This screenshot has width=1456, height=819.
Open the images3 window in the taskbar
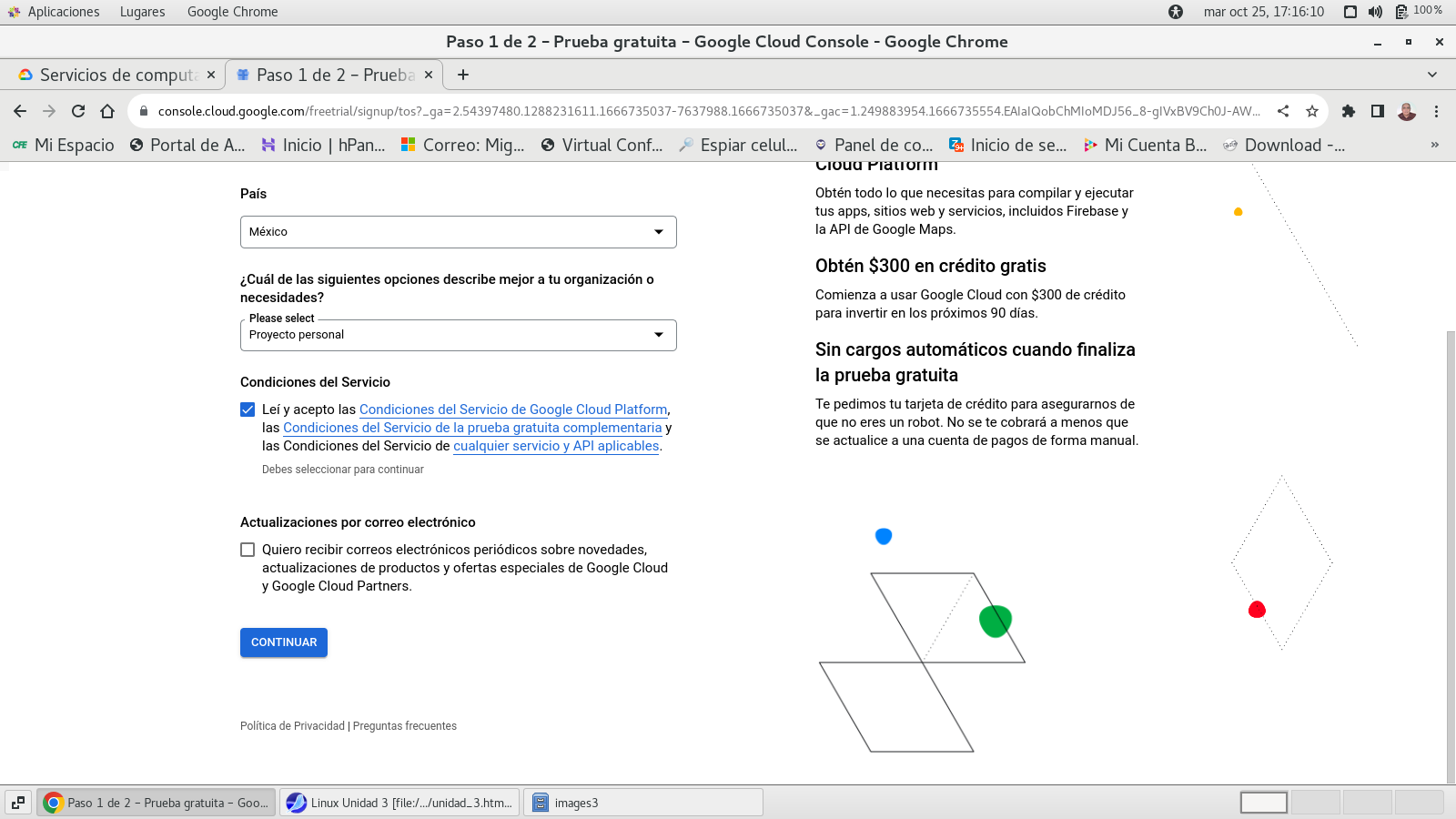click(x=642, y=803)
